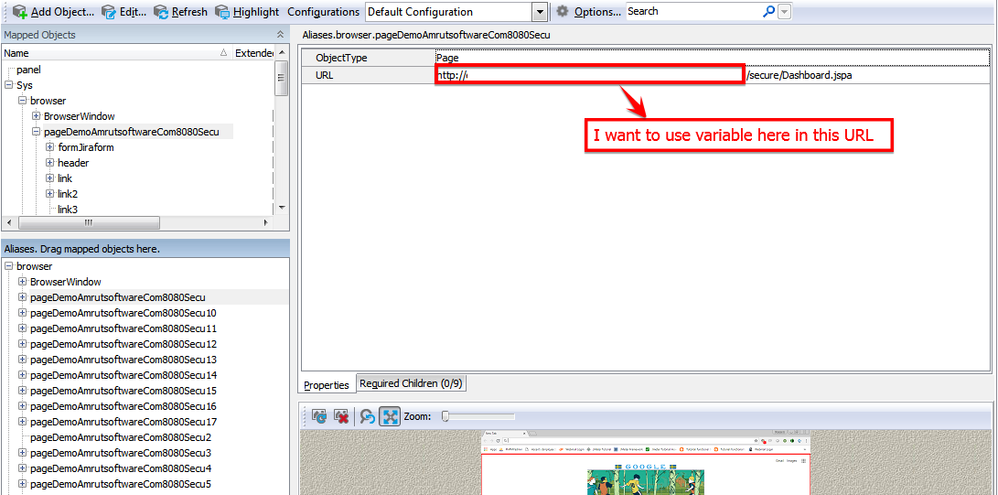998x495 pixels.
Task: Click the object screenshot preview thumbnail
Action: 645,462
